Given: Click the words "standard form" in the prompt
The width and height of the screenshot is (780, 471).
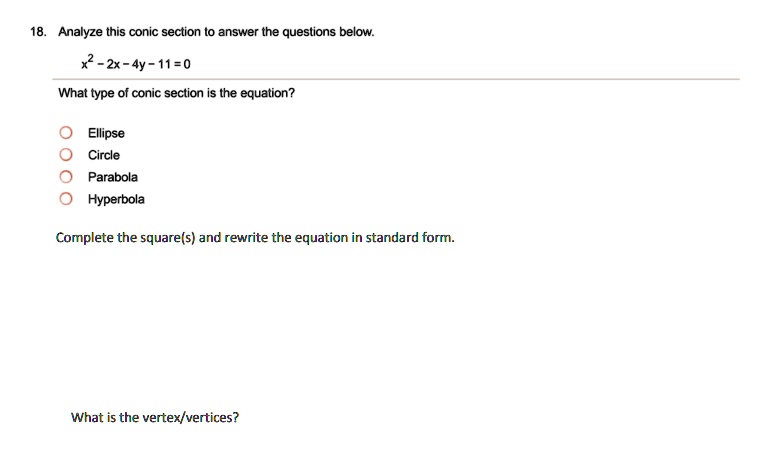Looking at the screenshot, I should coord(409,238).
